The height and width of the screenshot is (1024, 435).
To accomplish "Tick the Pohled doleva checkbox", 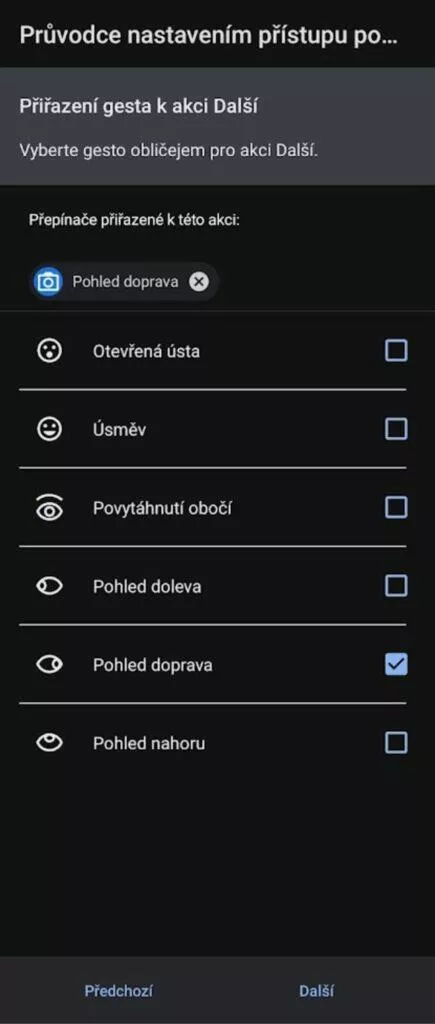I will (x=396, y=586).
